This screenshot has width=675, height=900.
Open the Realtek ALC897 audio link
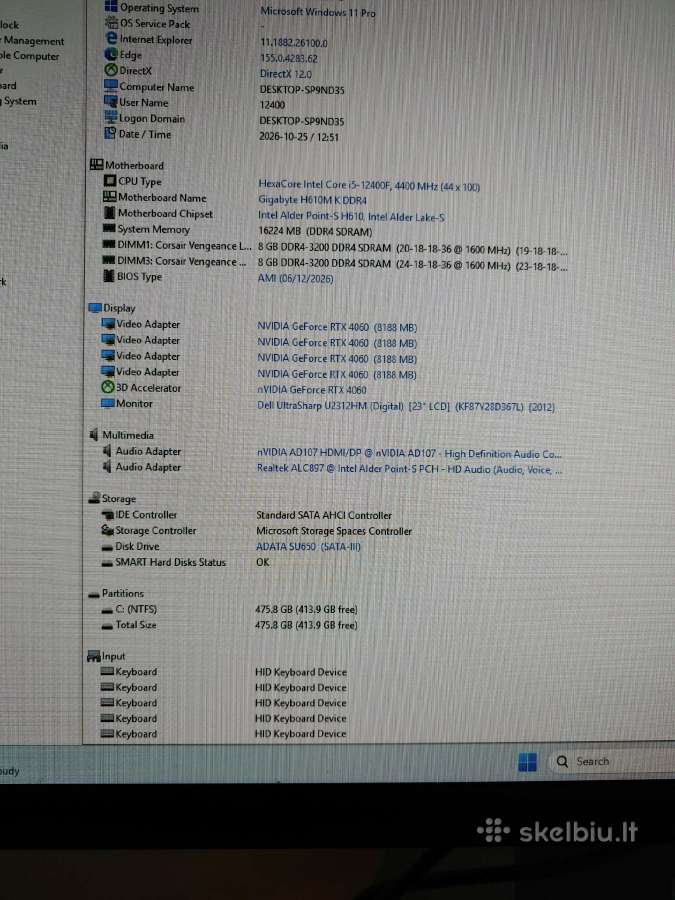[409, 469]
